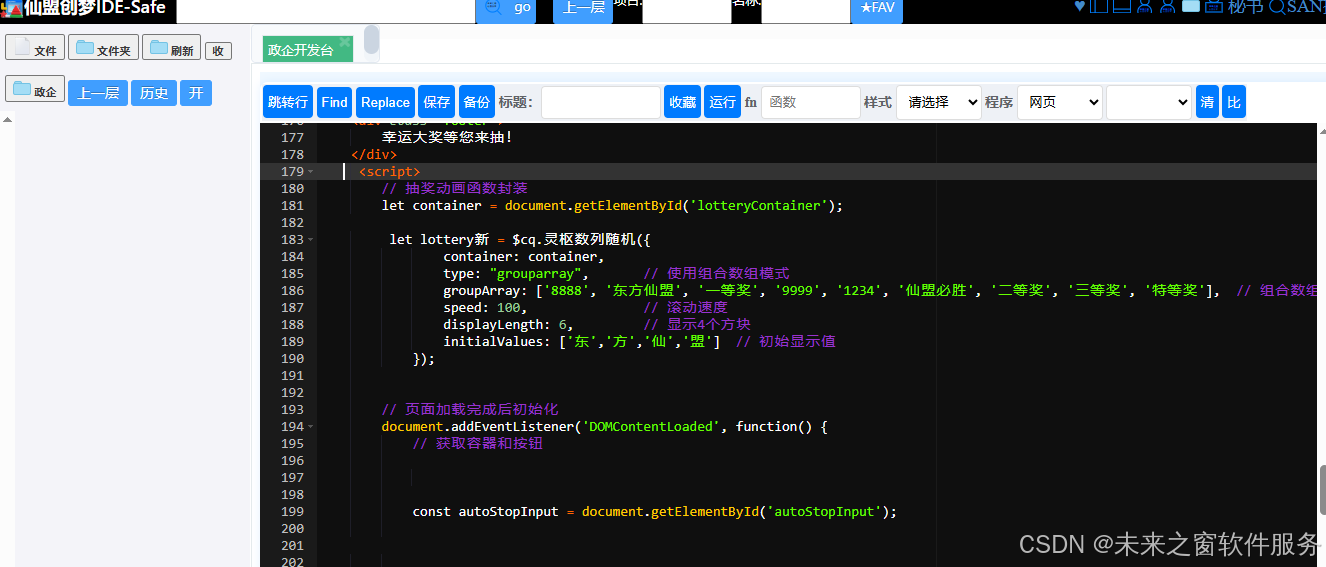Run code with 运行 button
The width and height of the screenshot is (1326, 567).
click(x=722, y=102)
